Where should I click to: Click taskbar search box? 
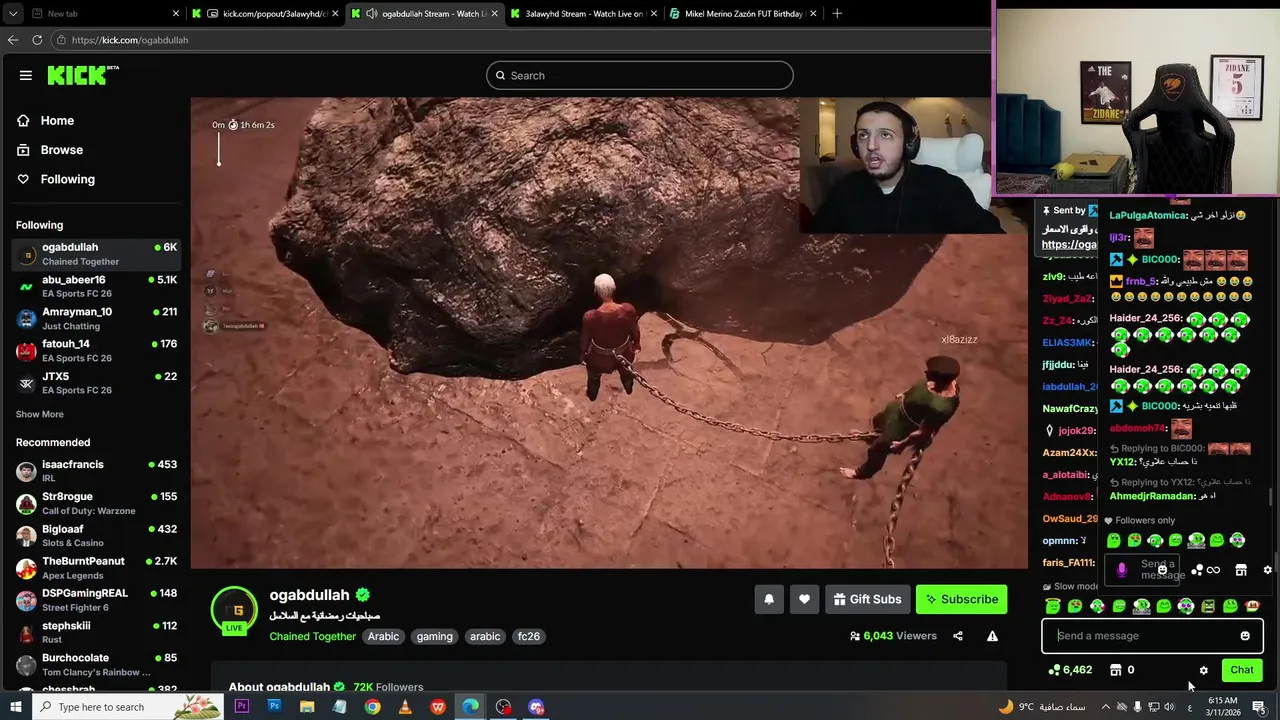click(128, 707)
